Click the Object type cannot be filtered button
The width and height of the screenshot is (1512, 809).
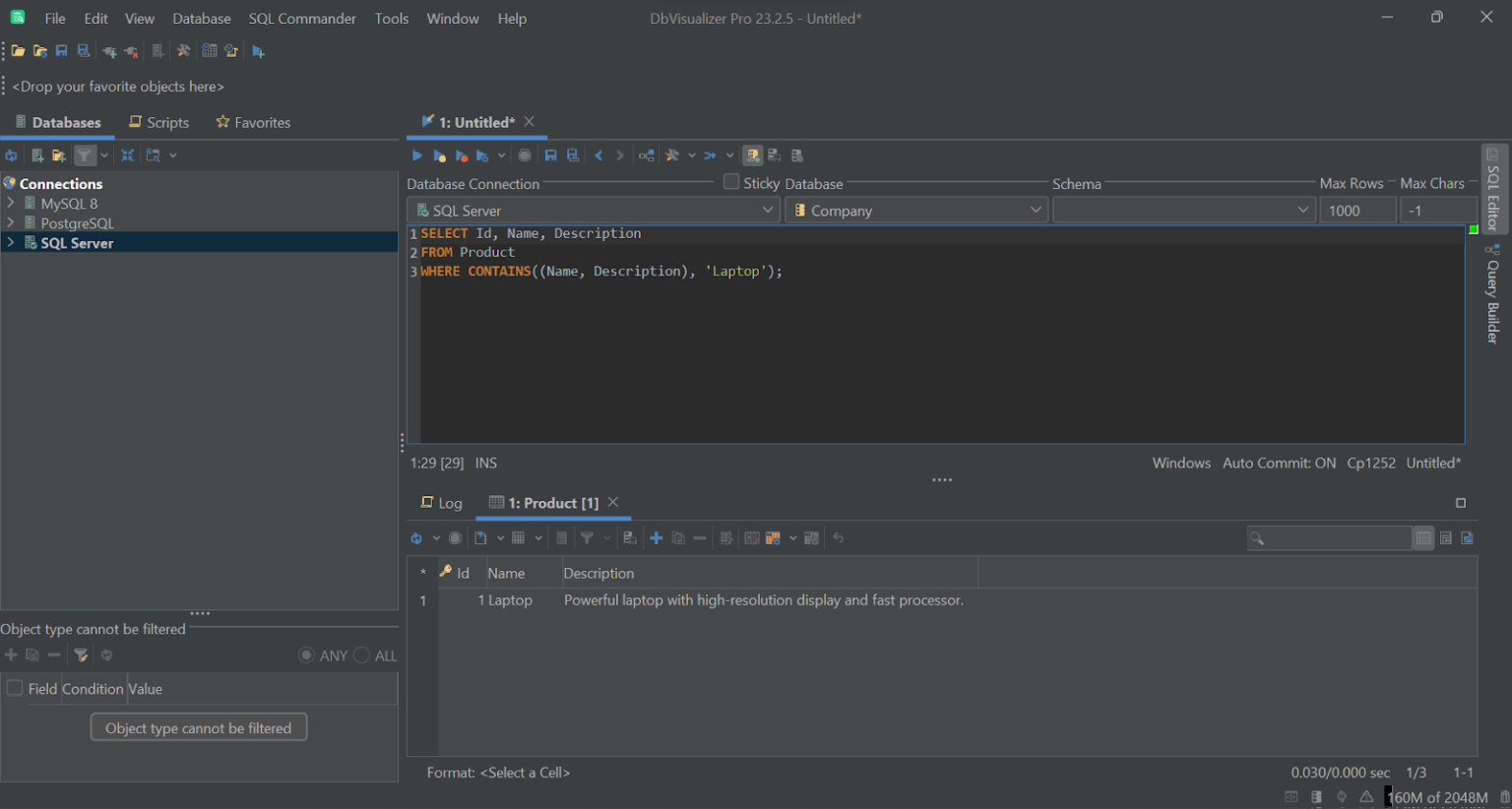pos(198,727)
